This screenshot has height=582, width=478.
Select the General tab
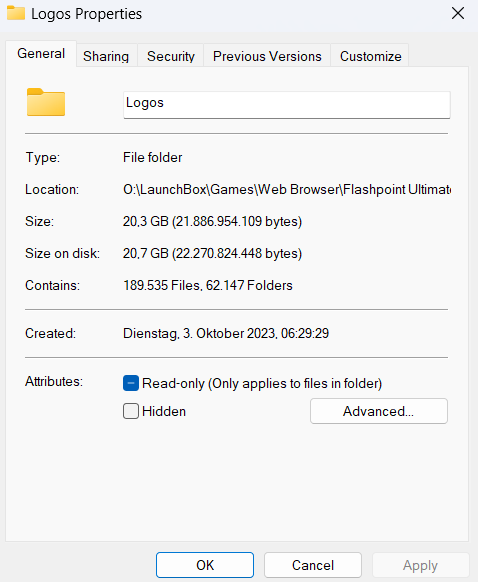pos(41,54)
